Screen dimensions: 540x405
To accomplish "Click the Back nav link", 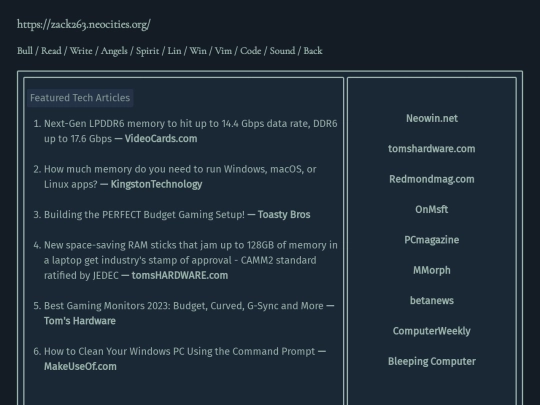I will (x=313, y=51).
